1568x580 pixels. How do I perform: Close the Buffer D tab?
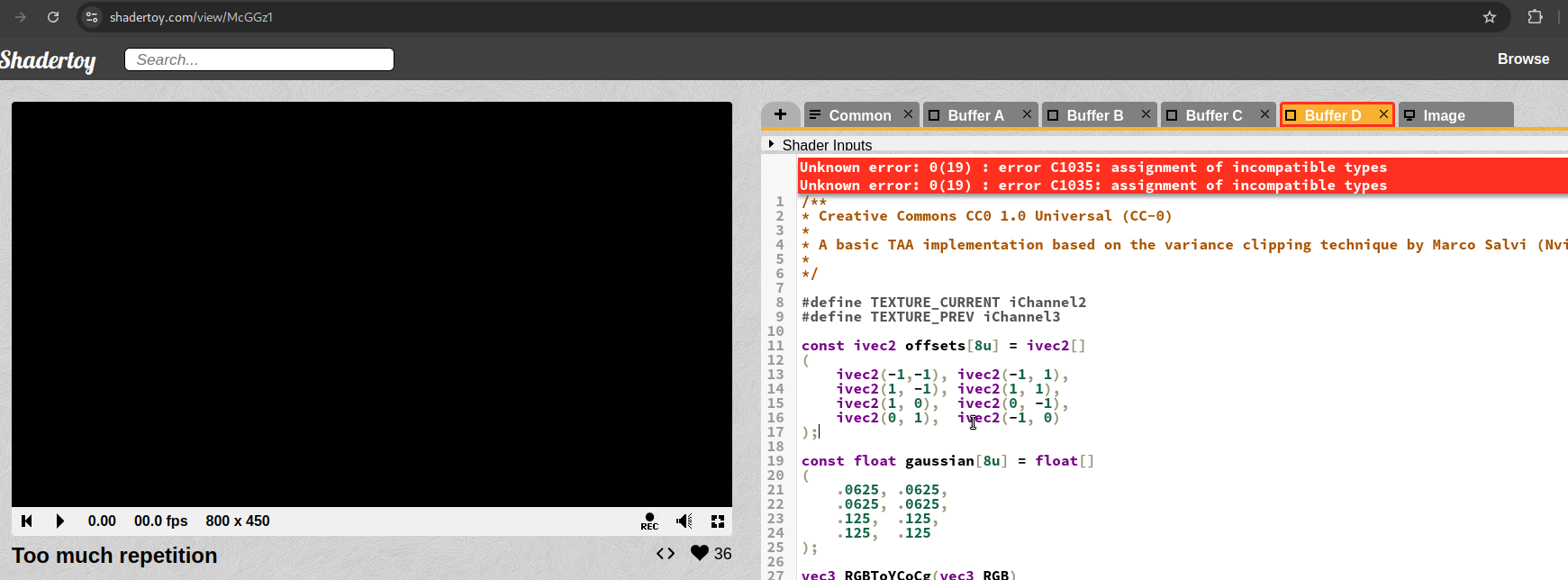[x=1383, y=114]
